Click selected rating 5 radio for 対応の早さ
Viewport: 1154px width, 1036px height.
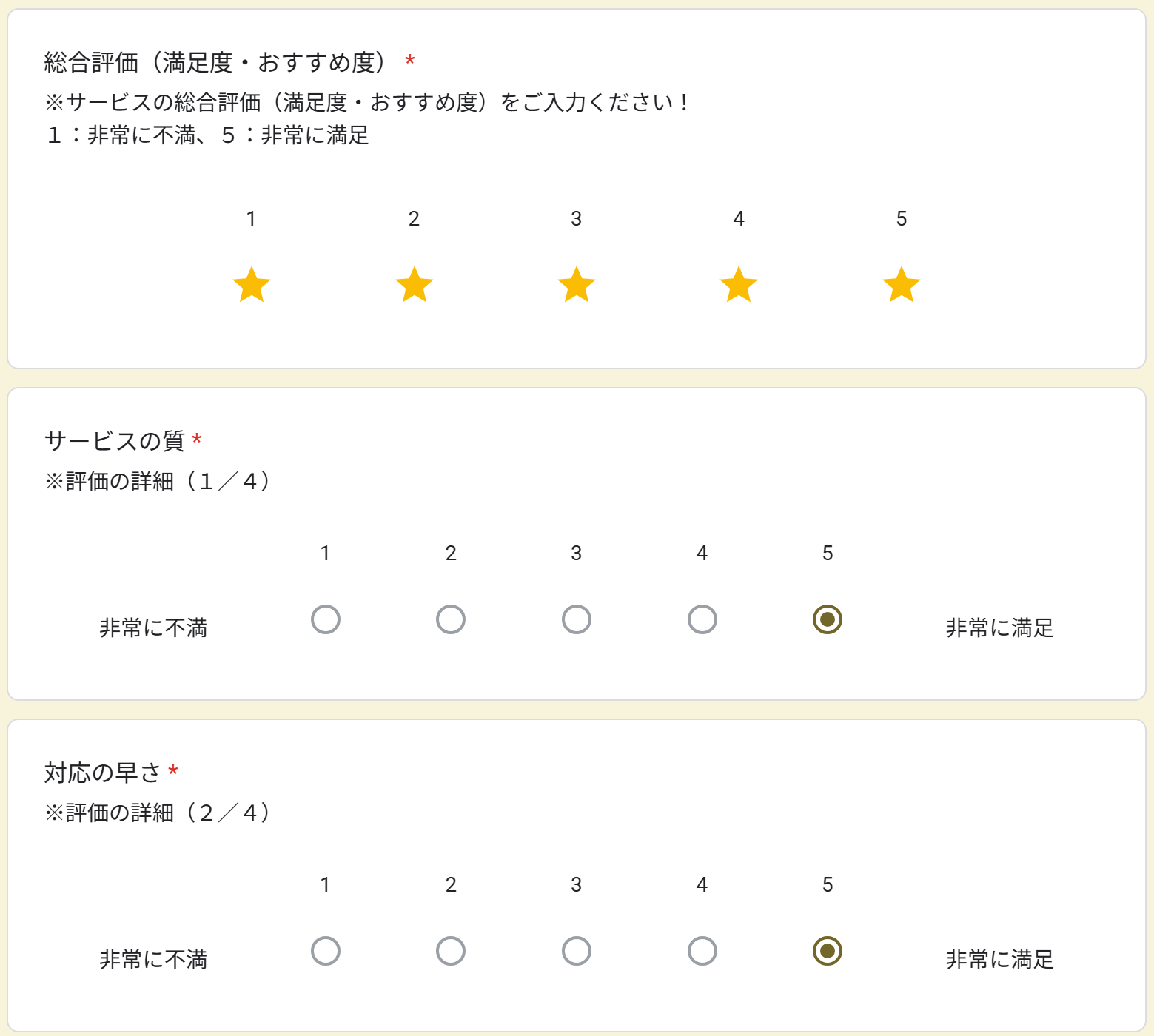click(828, 951)
